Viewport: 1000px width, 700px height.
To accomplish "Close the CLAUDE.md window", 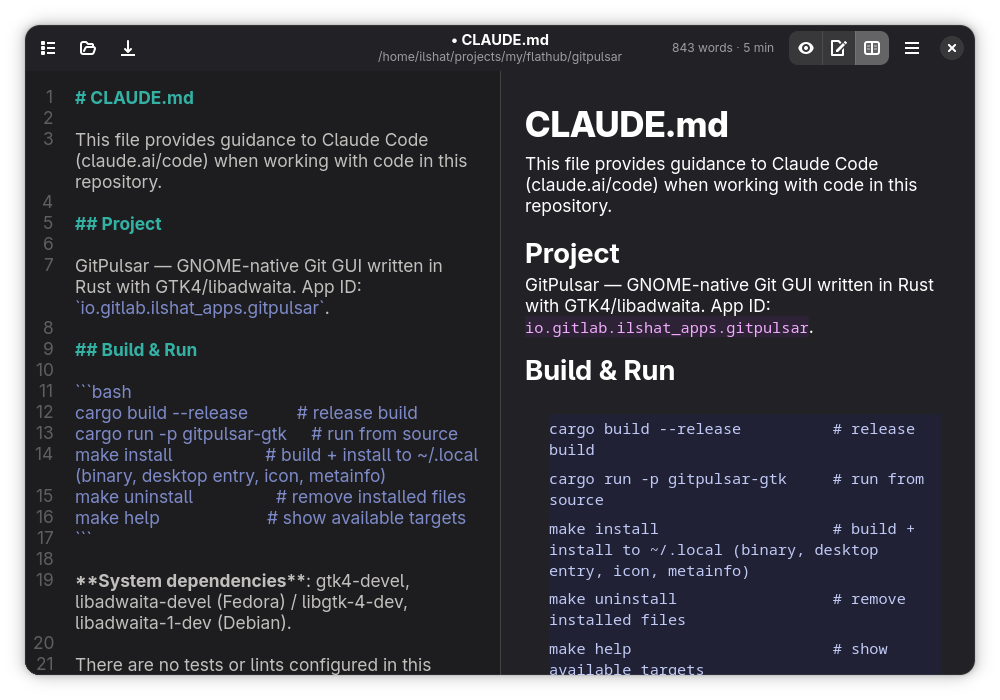I will point(952,48).
